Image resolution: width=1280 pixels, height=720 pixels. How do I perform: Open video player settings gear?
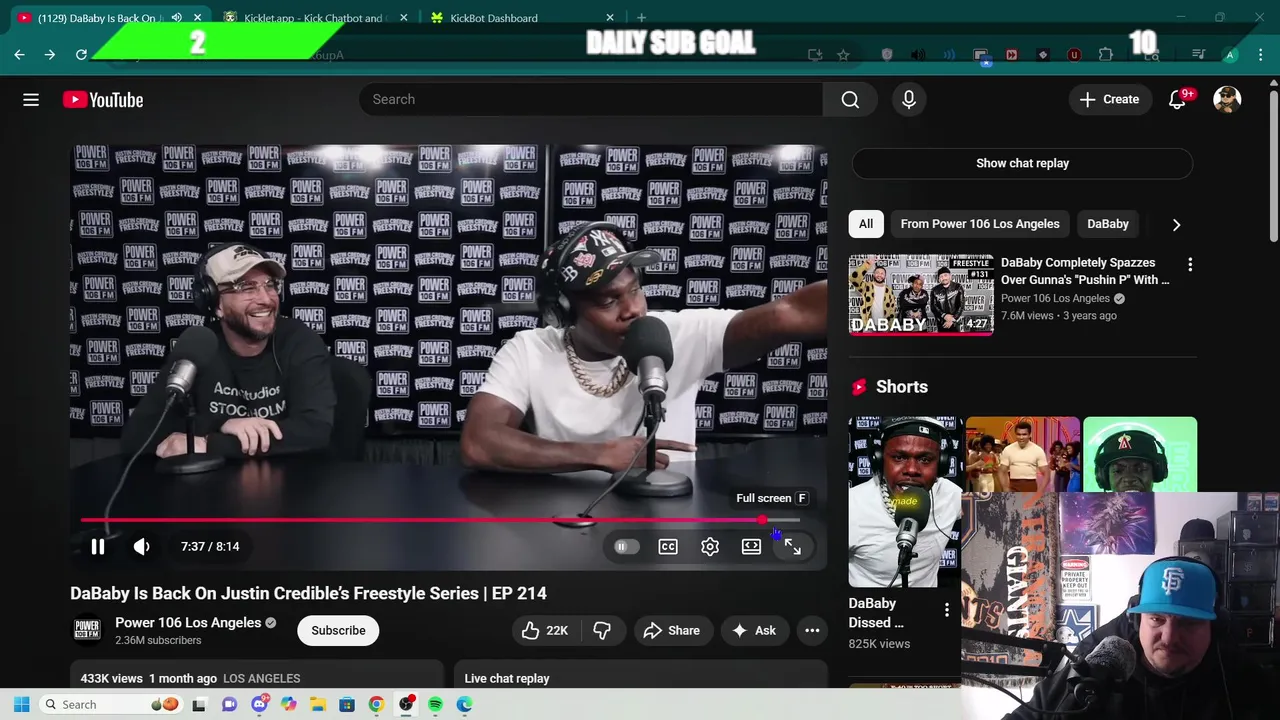click(x=710, y=547)
